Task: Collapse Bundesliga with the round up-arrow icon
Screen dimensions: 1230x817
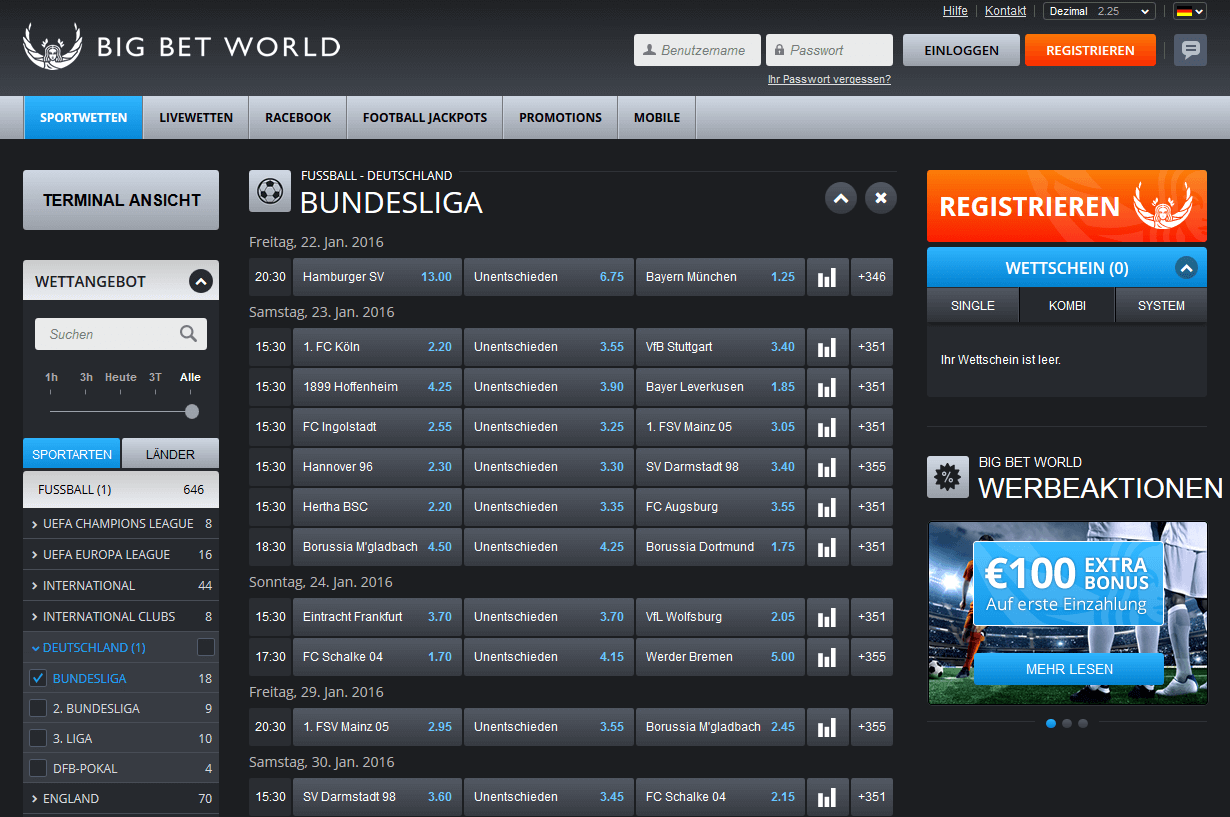Action: [841, 198]
